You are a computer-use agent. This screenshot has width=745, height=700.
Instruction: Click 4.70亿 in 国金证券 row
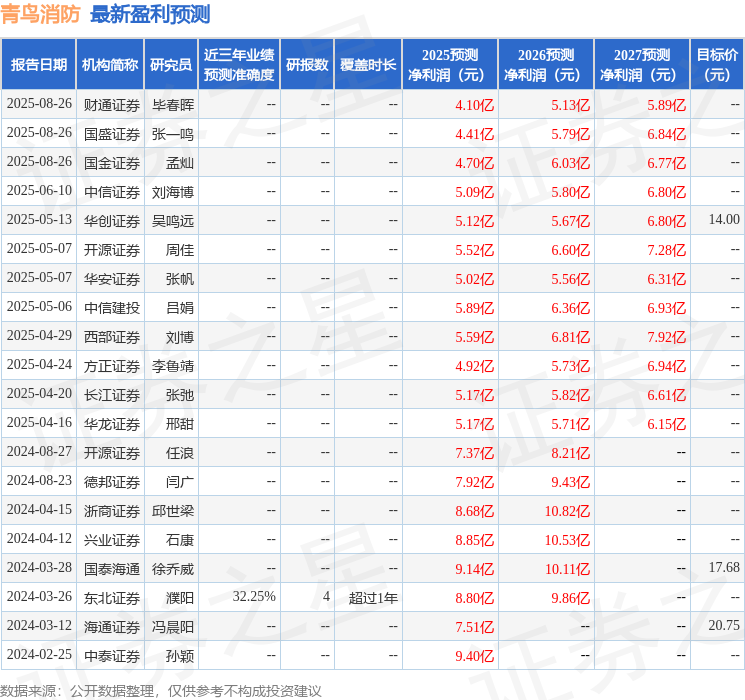pyautogui.click(x=474, y=163)
